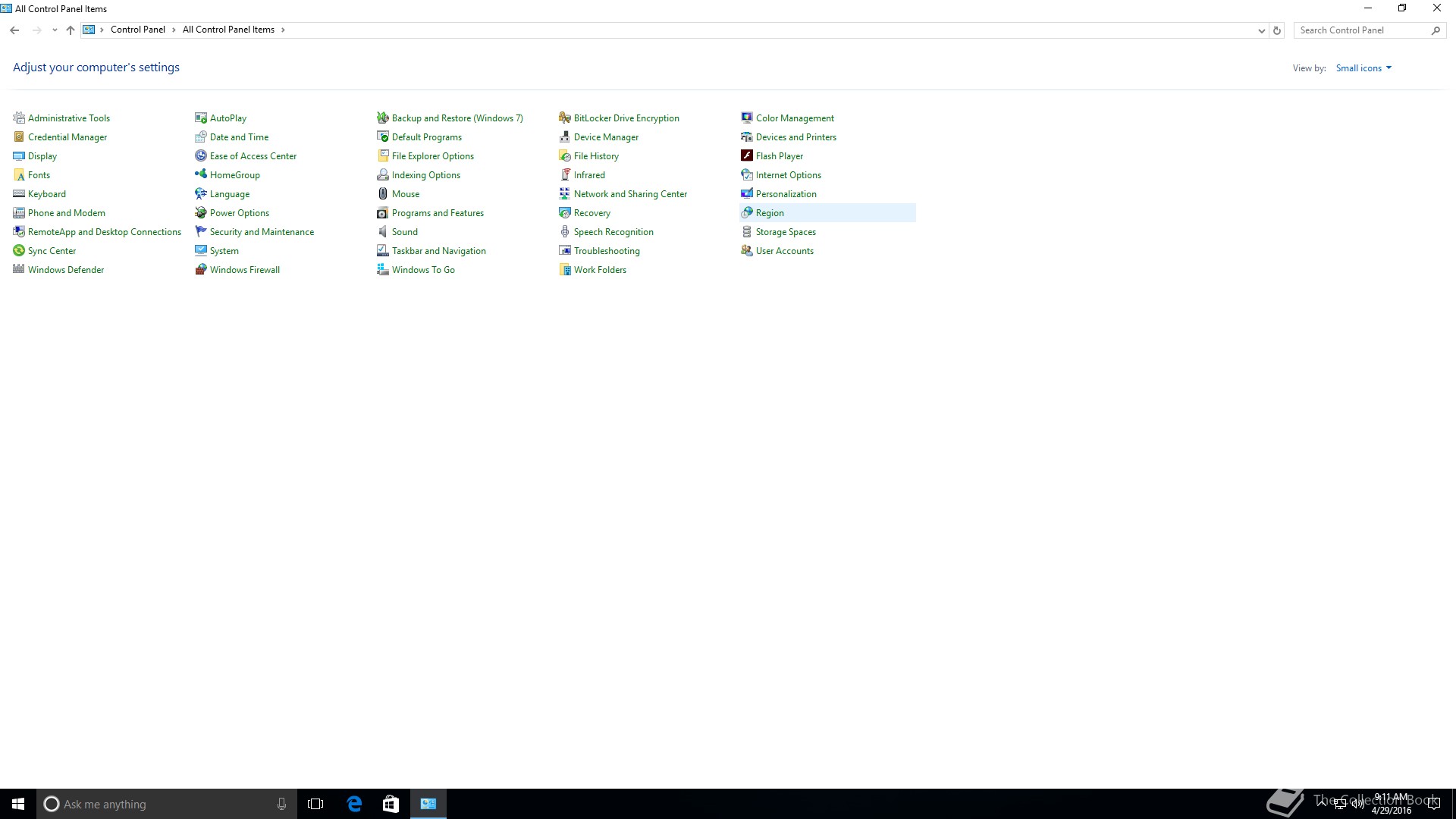Open the recent locations dropdown arrow
The width and height of the screenshot is (1456, 819).
(x=55, y=30)
